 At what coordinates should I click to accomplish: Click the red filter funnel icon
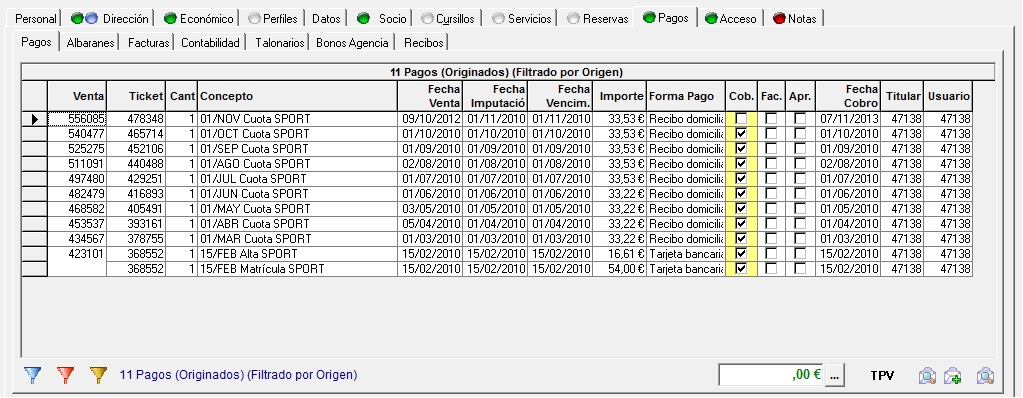coord(65,375)
